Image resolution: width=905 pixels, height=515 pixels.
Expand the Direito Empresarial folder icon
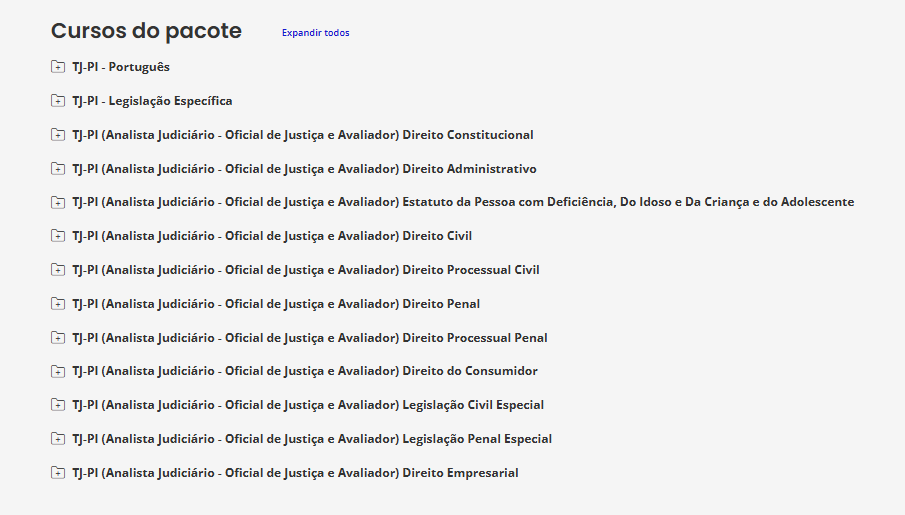(58, 473)
